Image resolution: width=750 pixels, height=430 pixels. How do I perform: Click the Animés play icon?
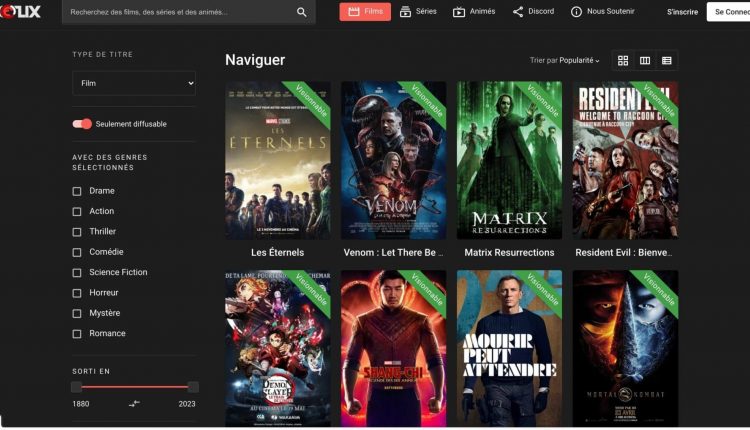click(459, 12)
